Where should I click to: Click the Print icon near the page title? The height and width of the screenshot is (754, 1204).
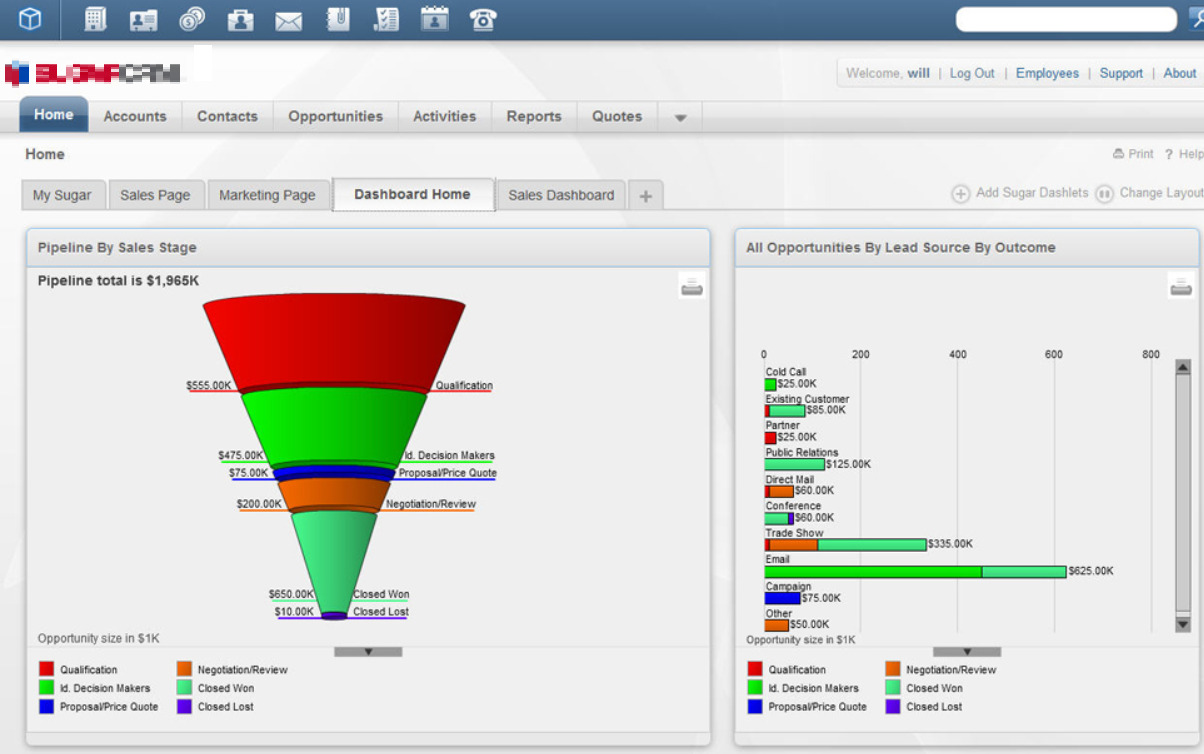pos(1118,154)
